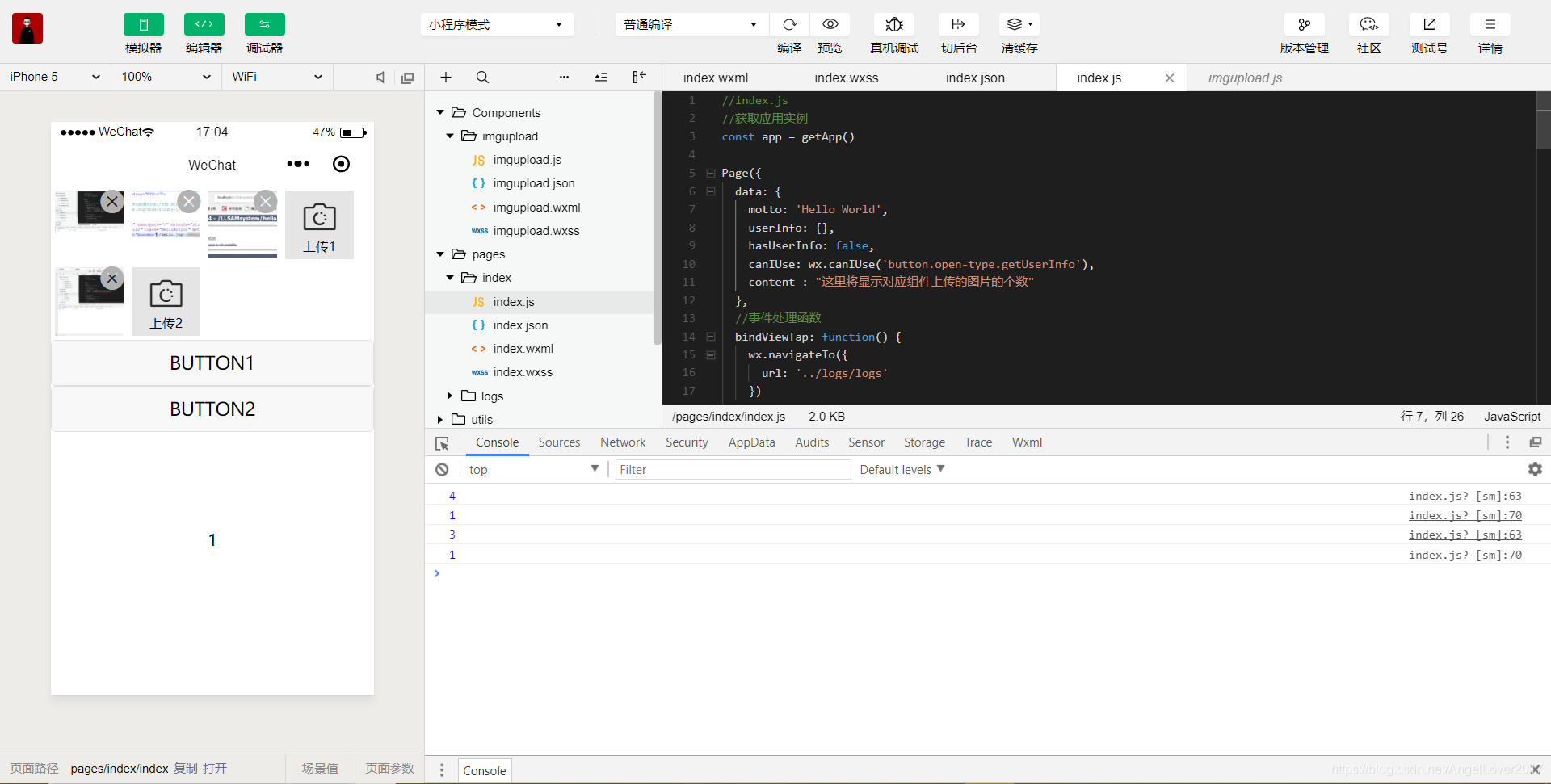Undock the debugger panel
Image resolution: width=1551 pixels, height=784 pixels.
point(1535,442)
